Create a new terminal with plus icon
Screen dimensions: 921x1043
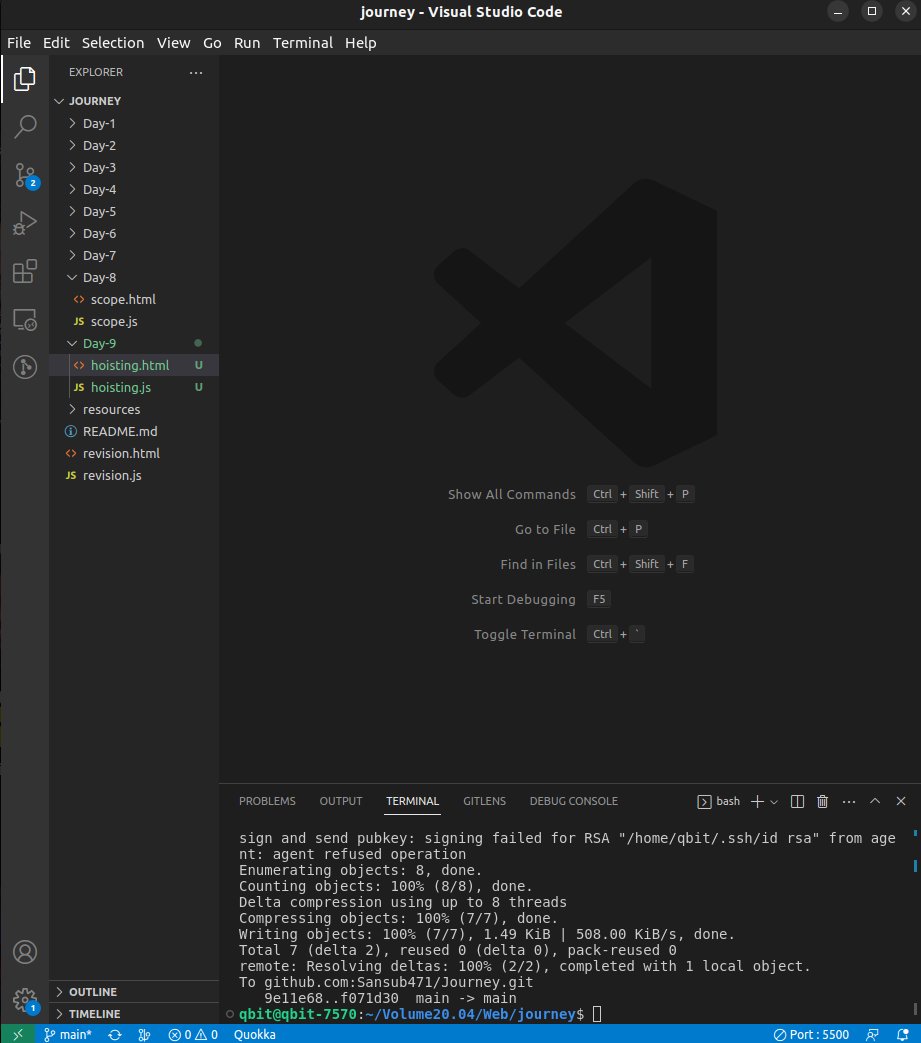[757, 802]
